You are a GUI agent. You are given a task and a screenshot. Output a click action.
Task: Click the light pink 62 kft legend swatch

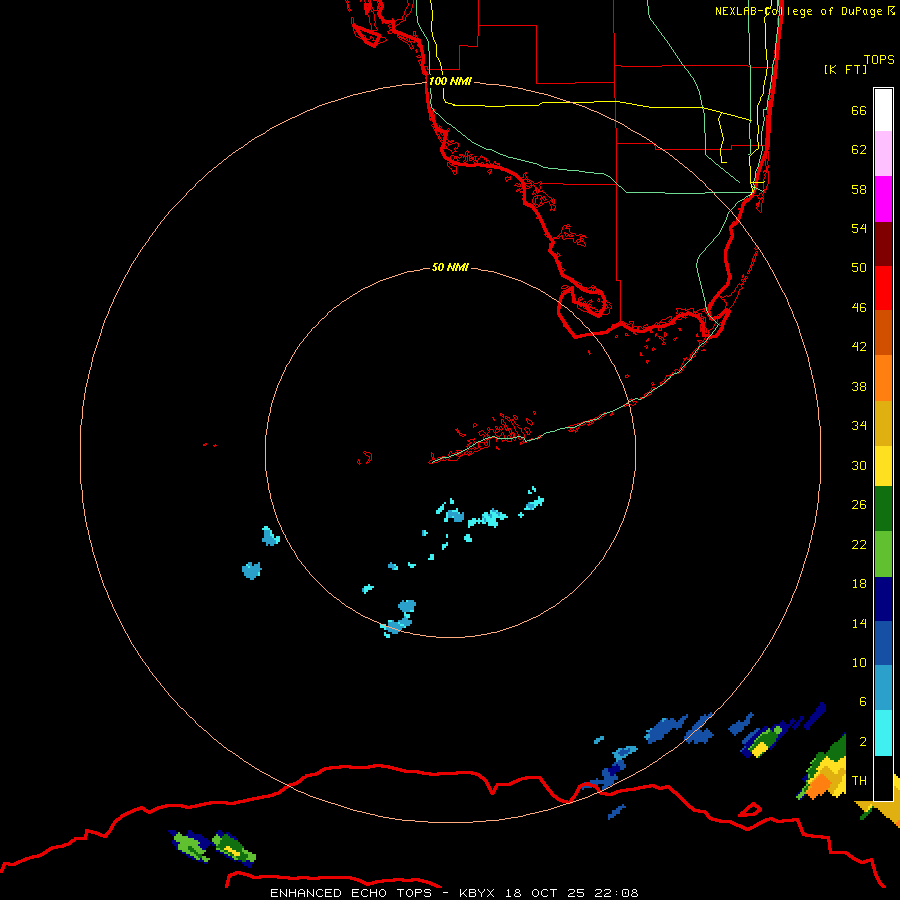883,154
